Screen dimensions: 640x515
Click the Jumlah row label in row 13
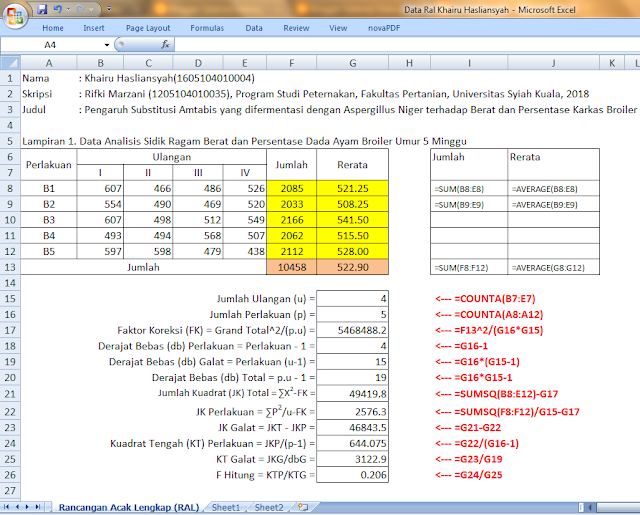pyautogui.click(x=143, y=267)
